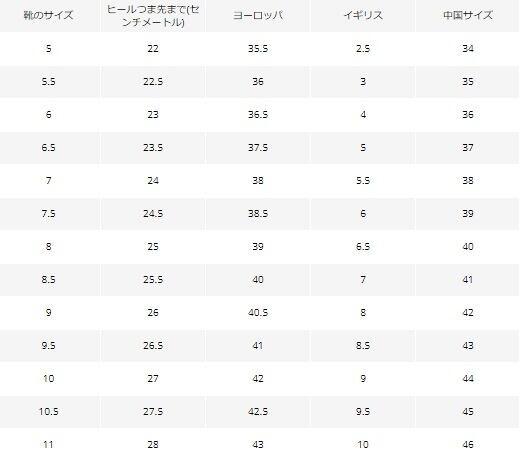
Task: Select China size 39 cell
Action: (468, 214)
